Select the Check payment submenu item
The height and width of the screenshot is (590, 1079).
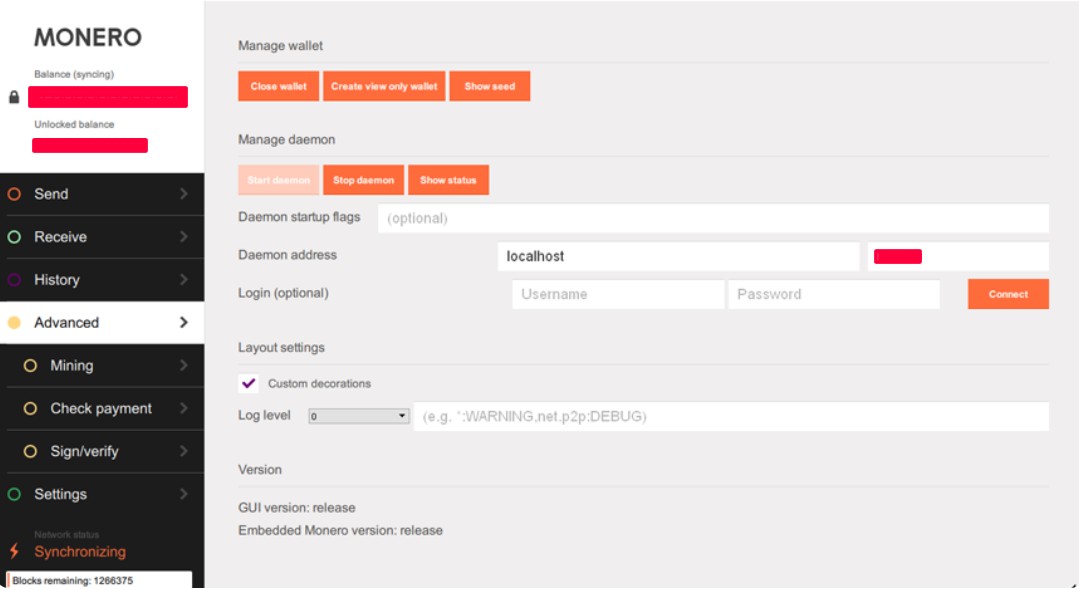click(102, 408)
